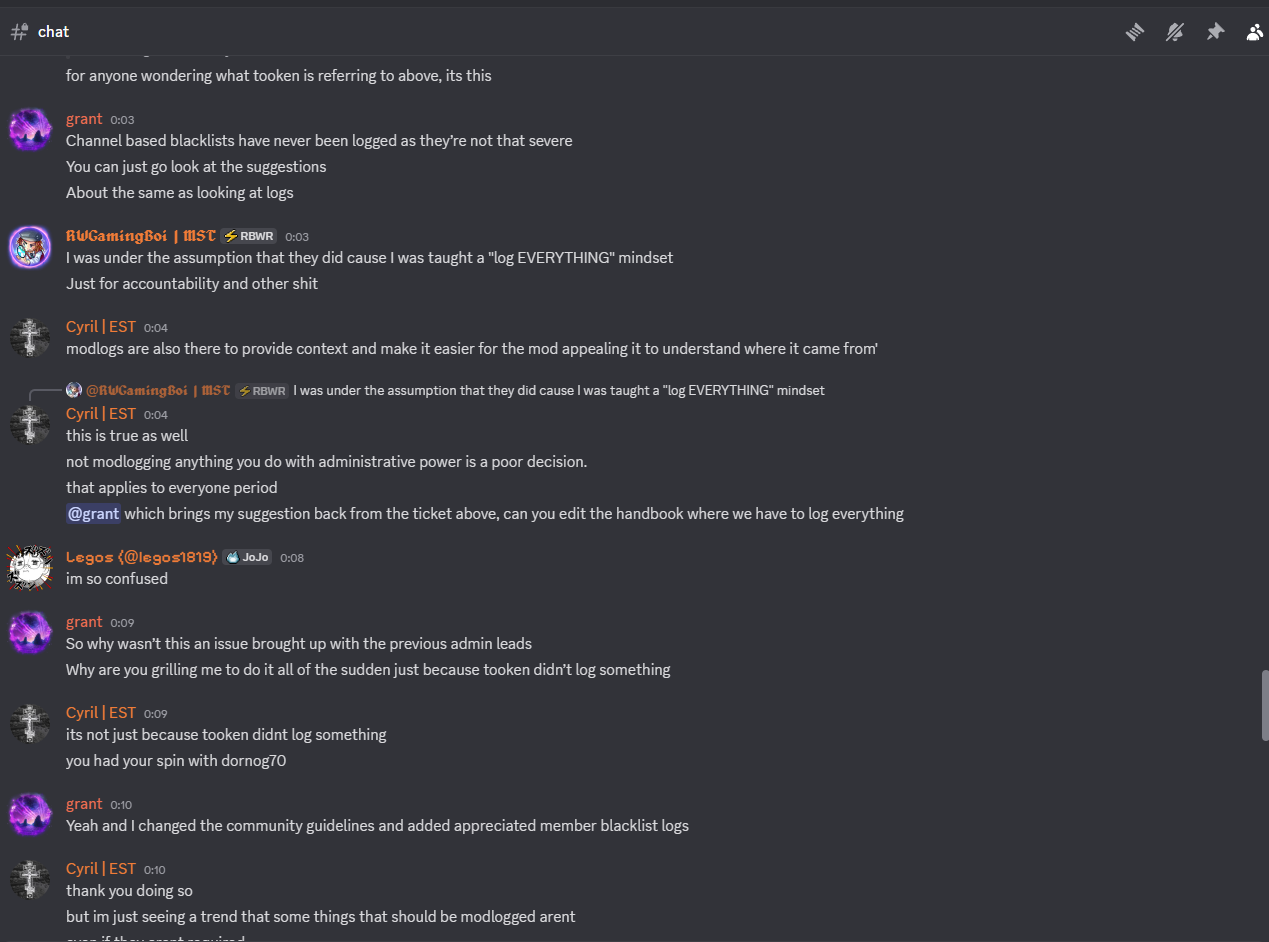The image size is (1269, 942).
Task: Open Cyril's avatar at the 0:09 message
Action: pos(30,724)
